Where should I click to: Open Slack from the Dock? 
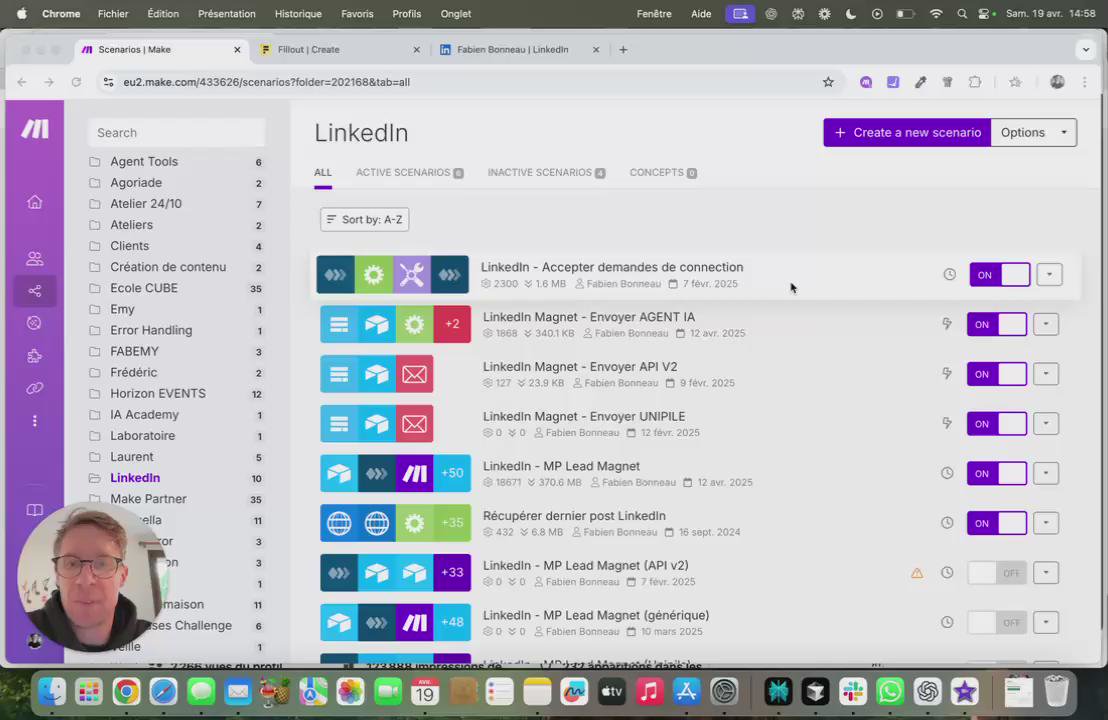(x=853, y=691)
